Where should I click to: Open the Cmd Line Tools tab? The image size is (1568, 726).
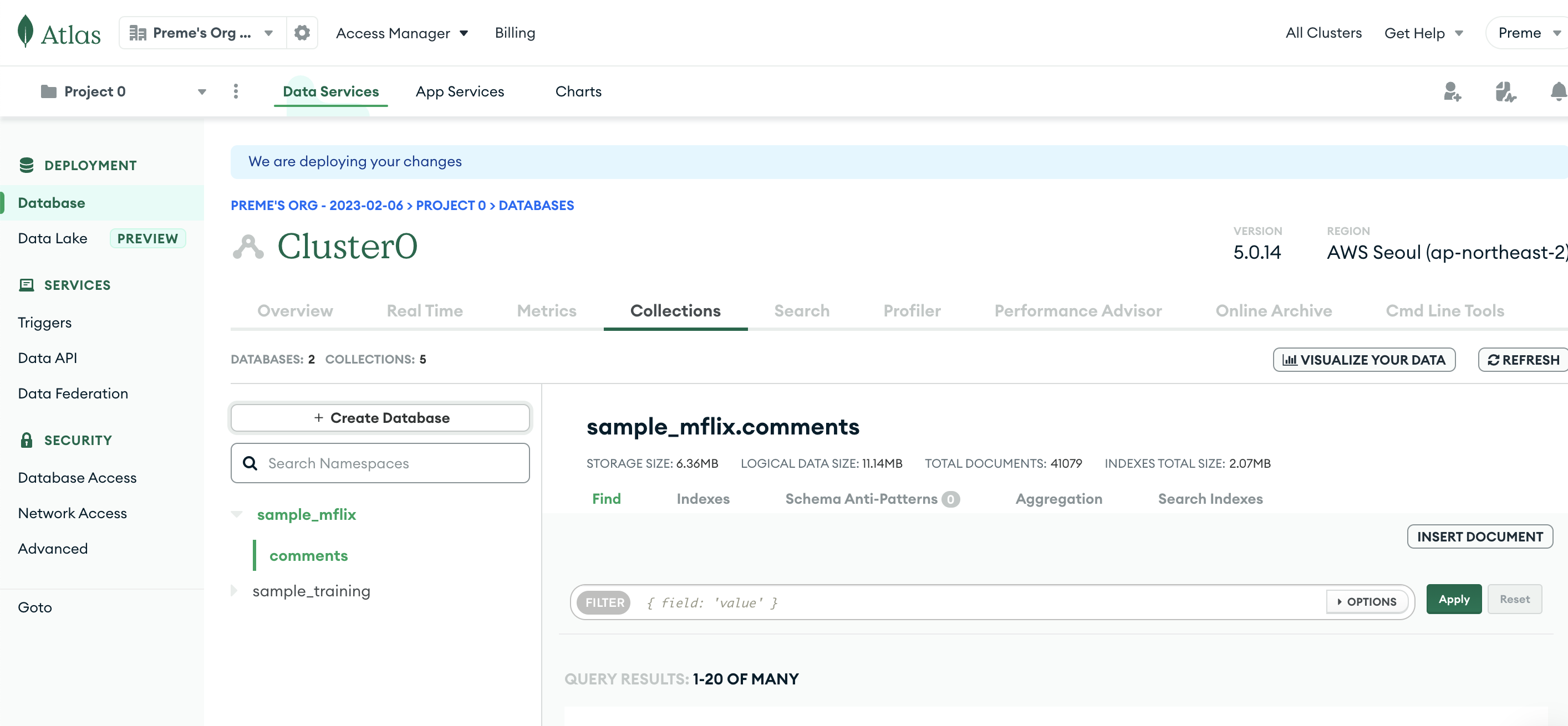coord(1444,311)
